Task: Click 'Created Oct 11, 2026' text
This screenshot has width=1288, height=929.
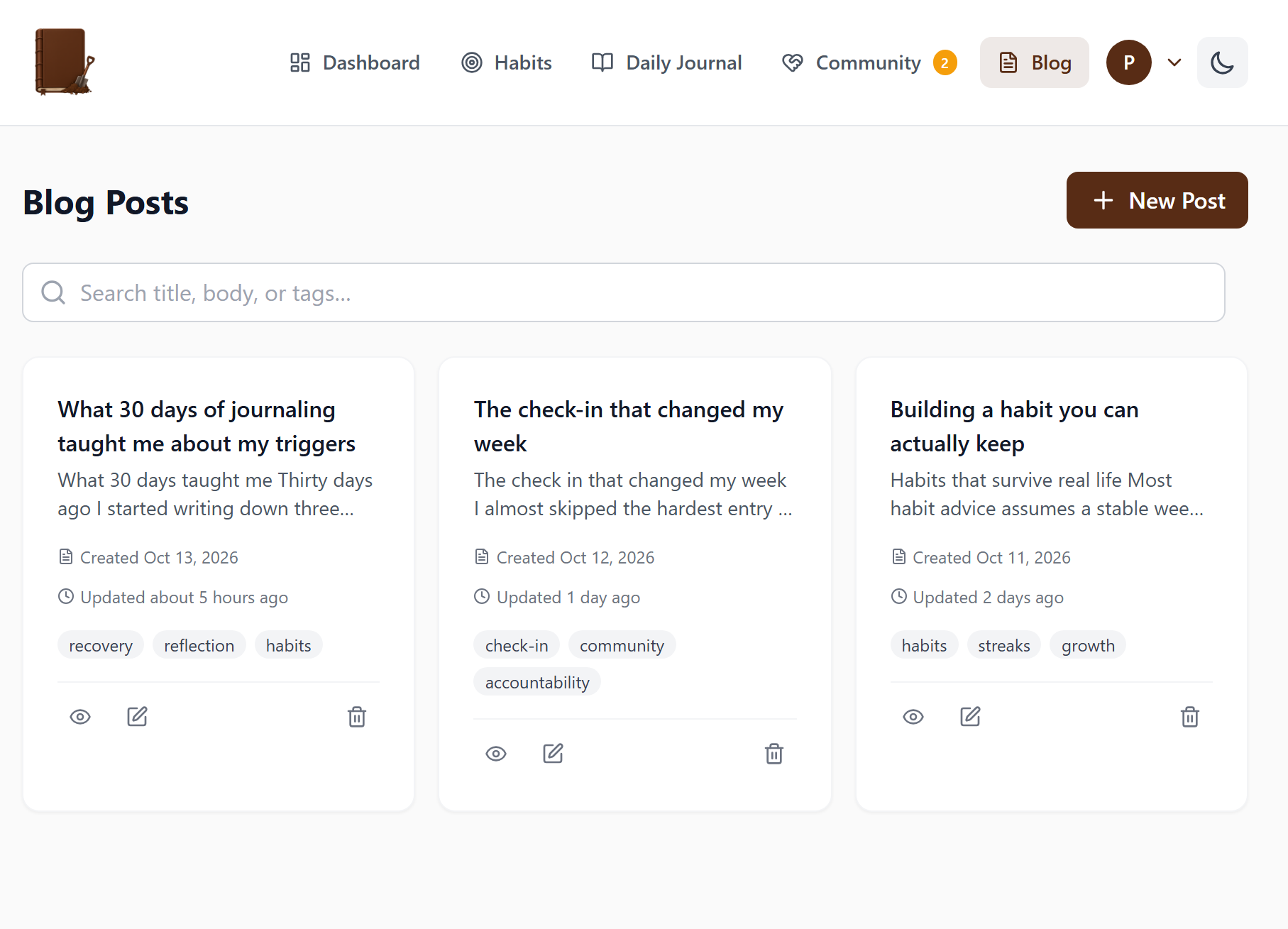Action: [x=991, y=558]
